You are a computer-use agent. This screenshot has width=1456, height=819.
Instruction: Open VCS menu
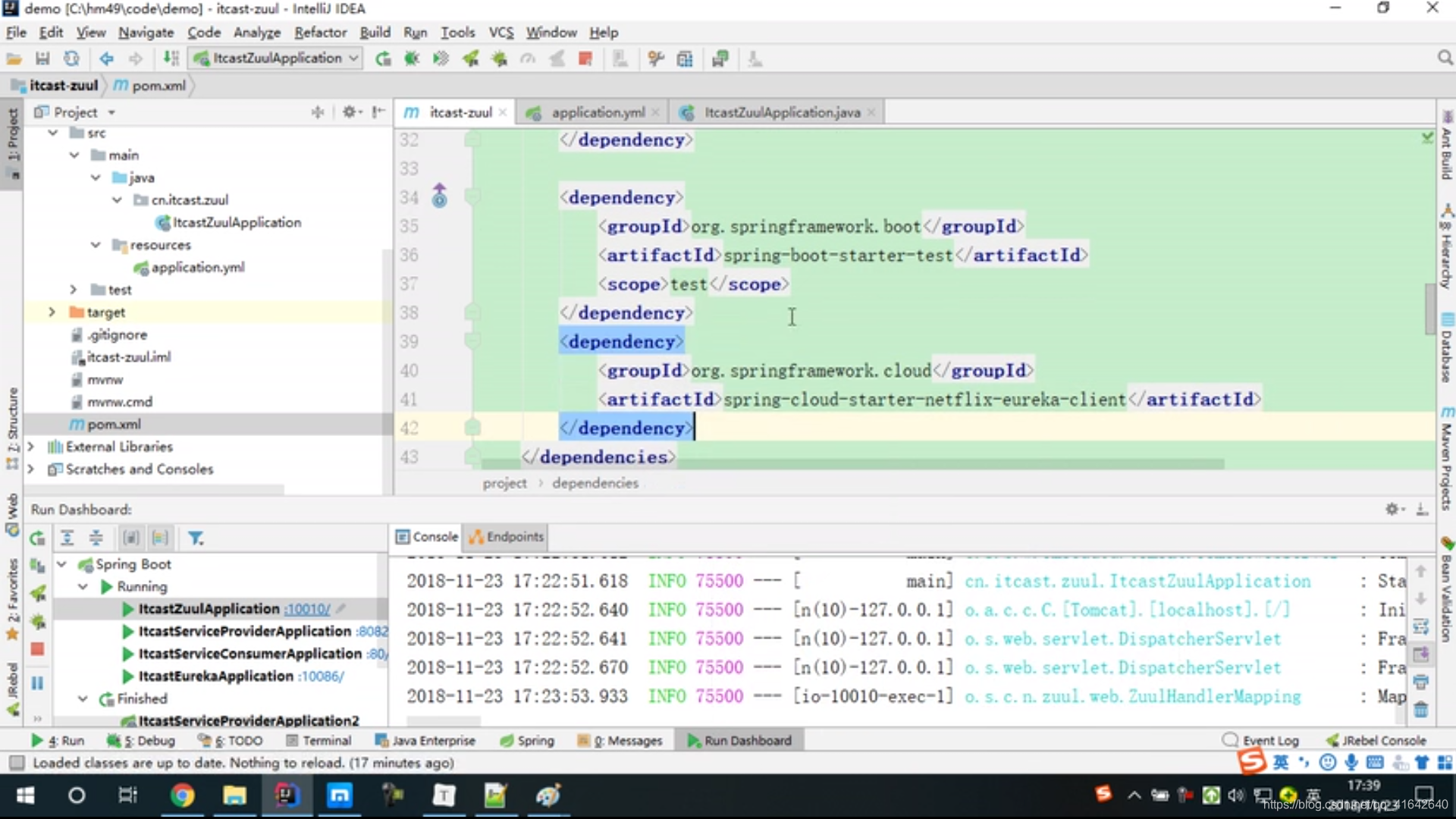pyautogui.click(x=500, y=33)
